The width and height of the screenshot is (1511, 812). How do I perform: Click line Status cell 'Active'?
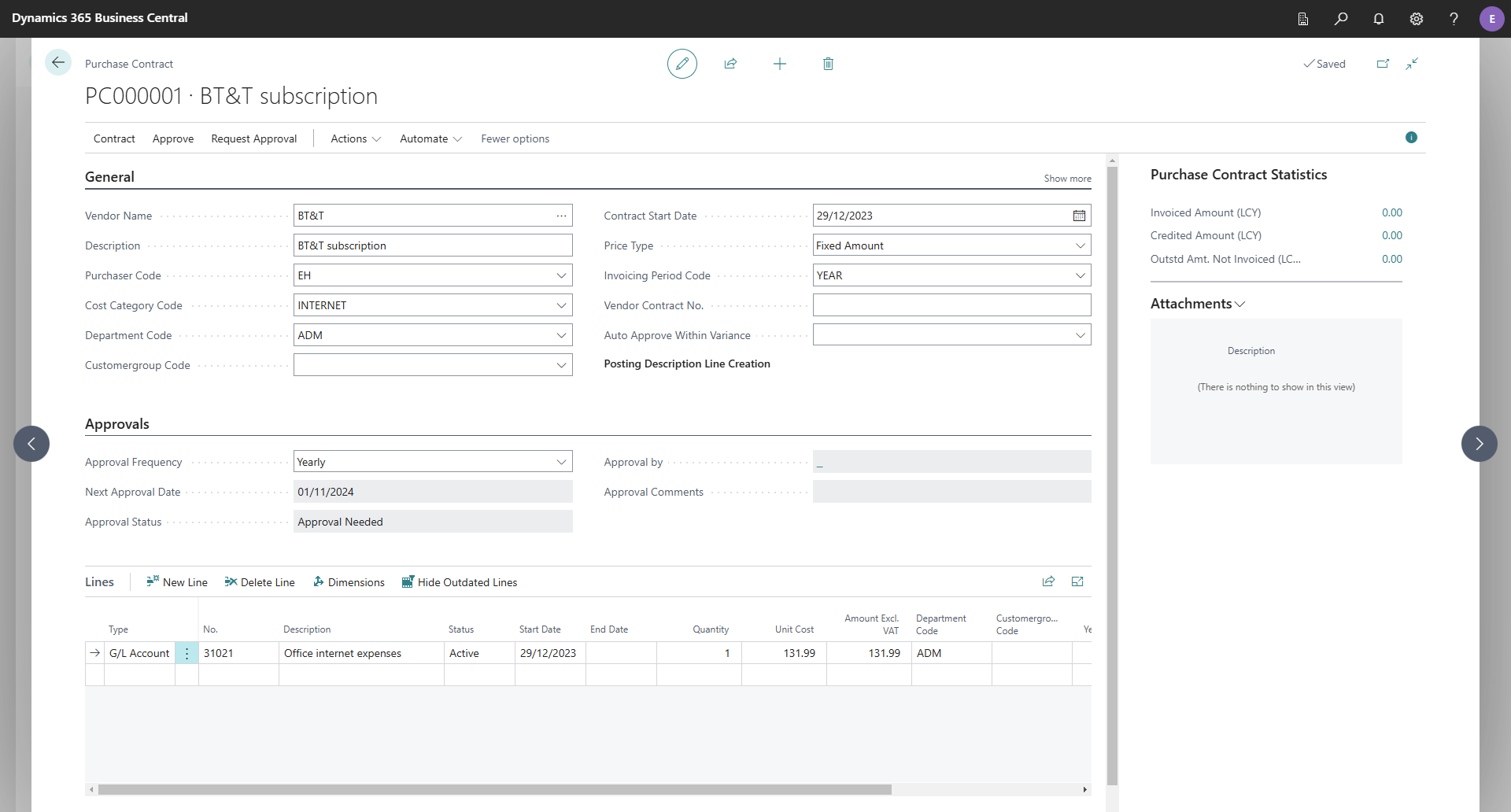point(479,653)
